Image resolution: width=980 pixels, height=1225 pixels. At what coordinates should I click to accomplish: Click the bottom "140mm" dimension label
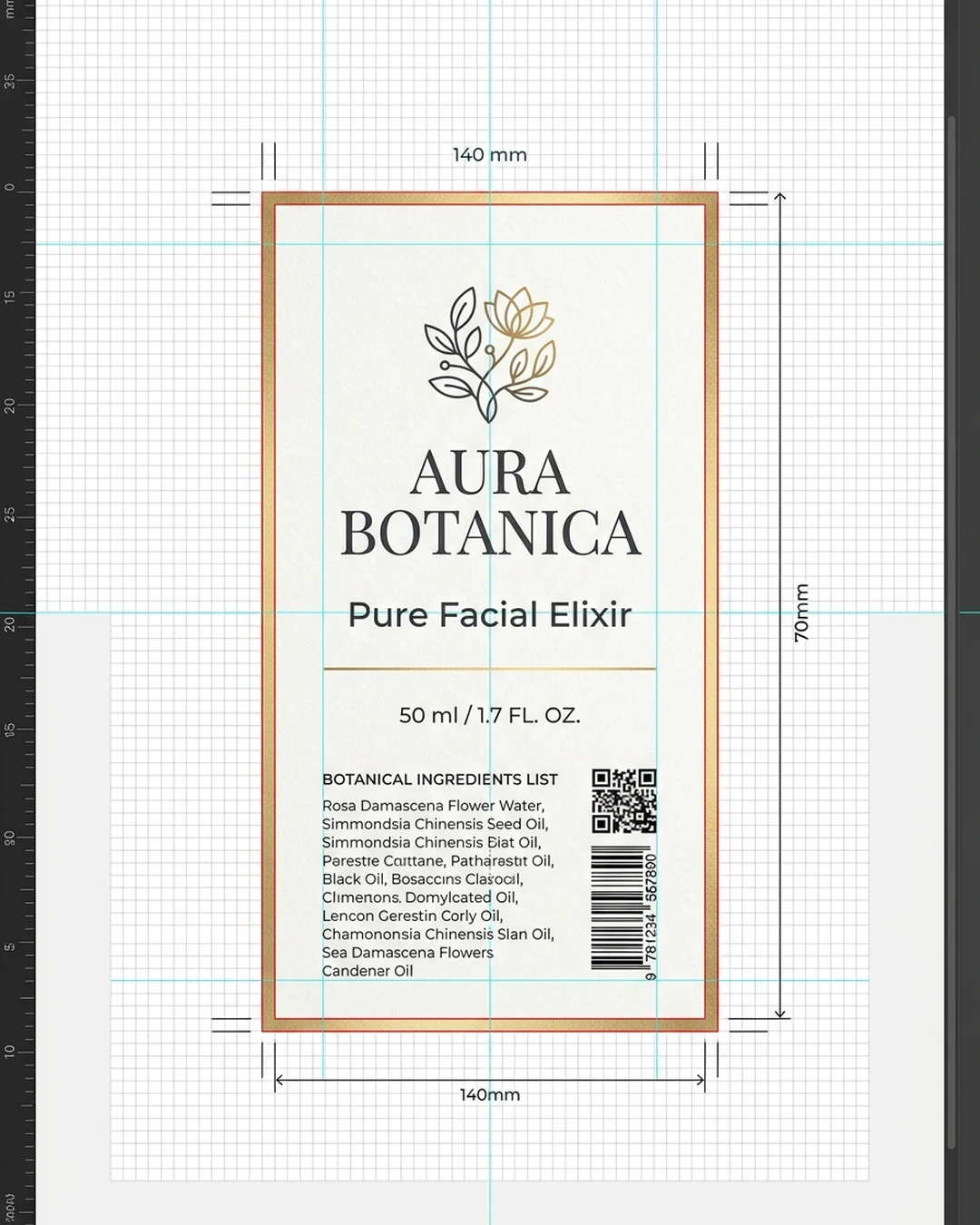point(490,1095)
